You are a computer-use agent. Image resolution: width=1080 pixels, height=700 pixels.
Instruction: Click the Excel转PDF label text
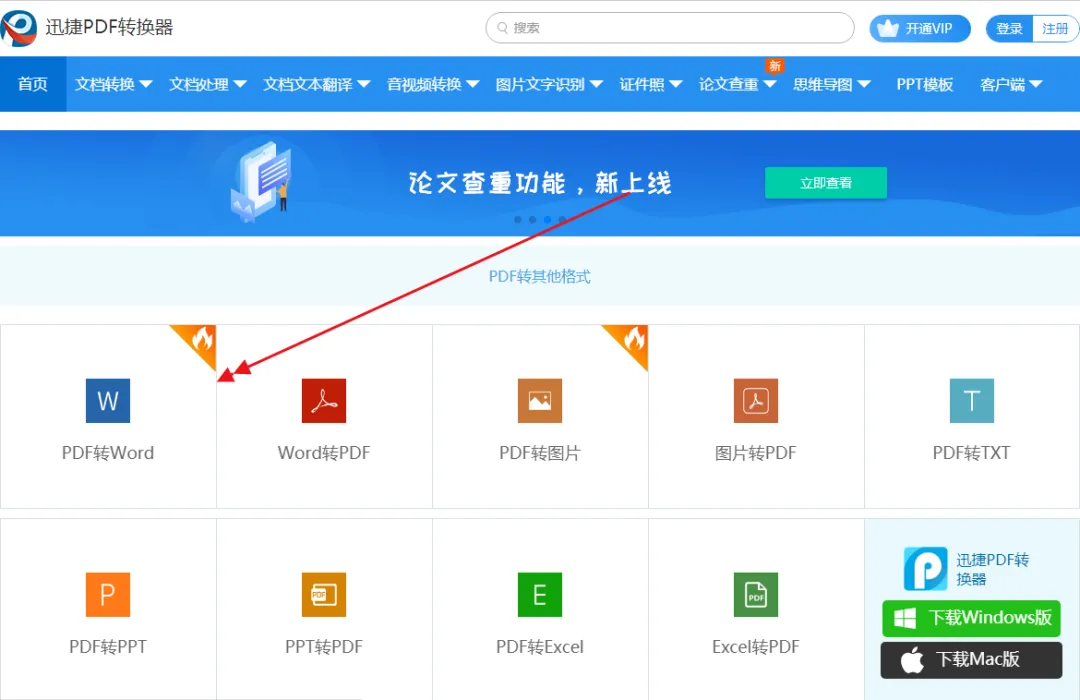coord(756,647)
